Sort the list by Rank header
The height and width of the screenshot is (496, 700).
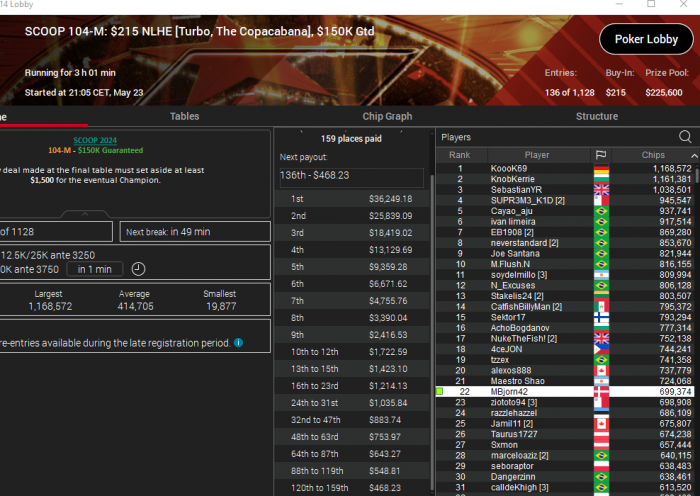(x=459, y=155)
